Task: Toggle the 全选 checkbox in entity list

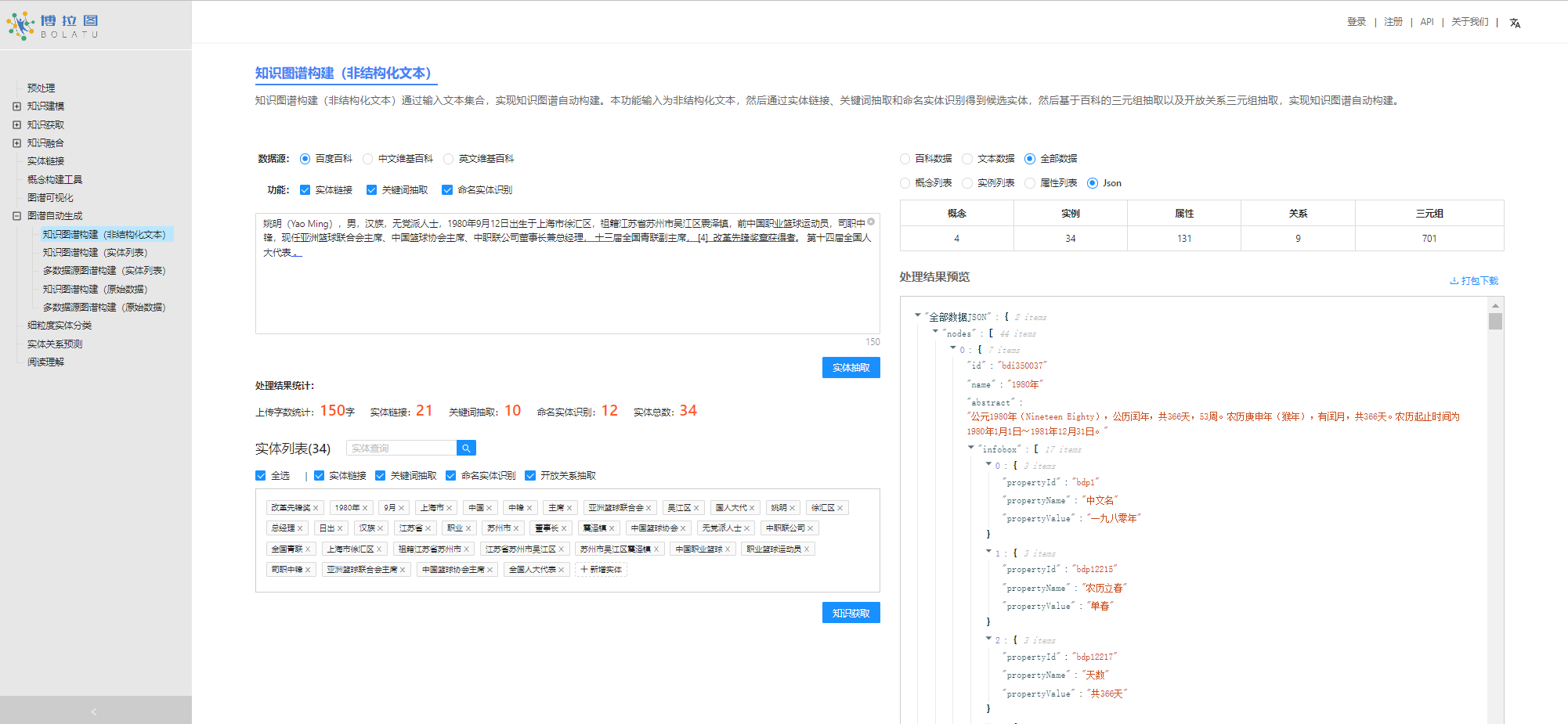Action: pos(260,475)
